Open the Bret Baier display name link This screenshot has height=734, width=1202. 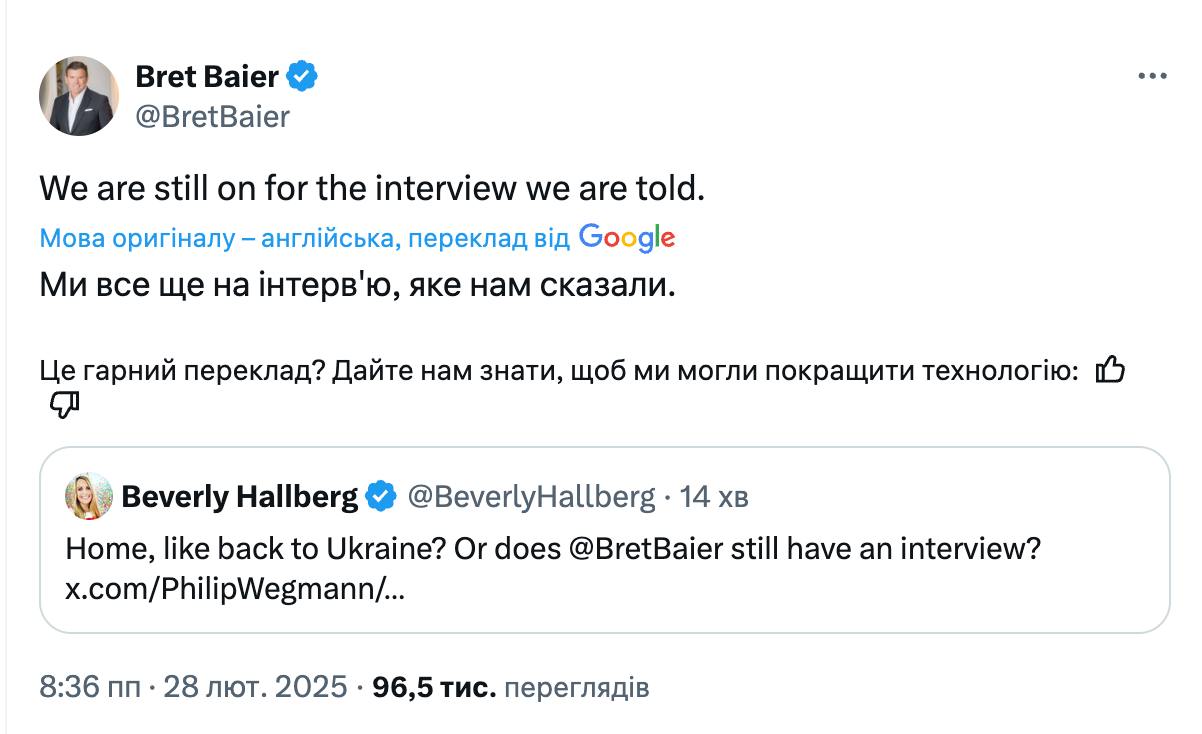[x=206, y=75]
